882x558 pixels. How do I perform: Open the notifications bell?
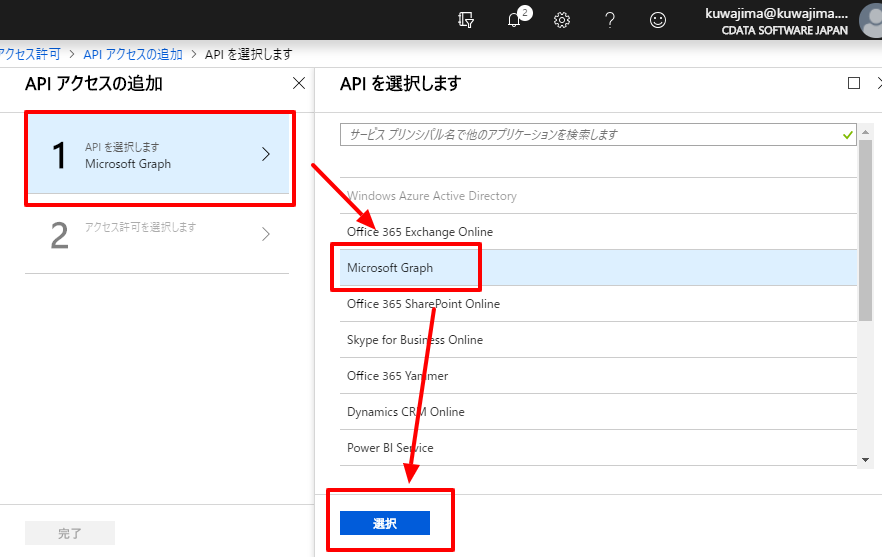click(514, 20)
